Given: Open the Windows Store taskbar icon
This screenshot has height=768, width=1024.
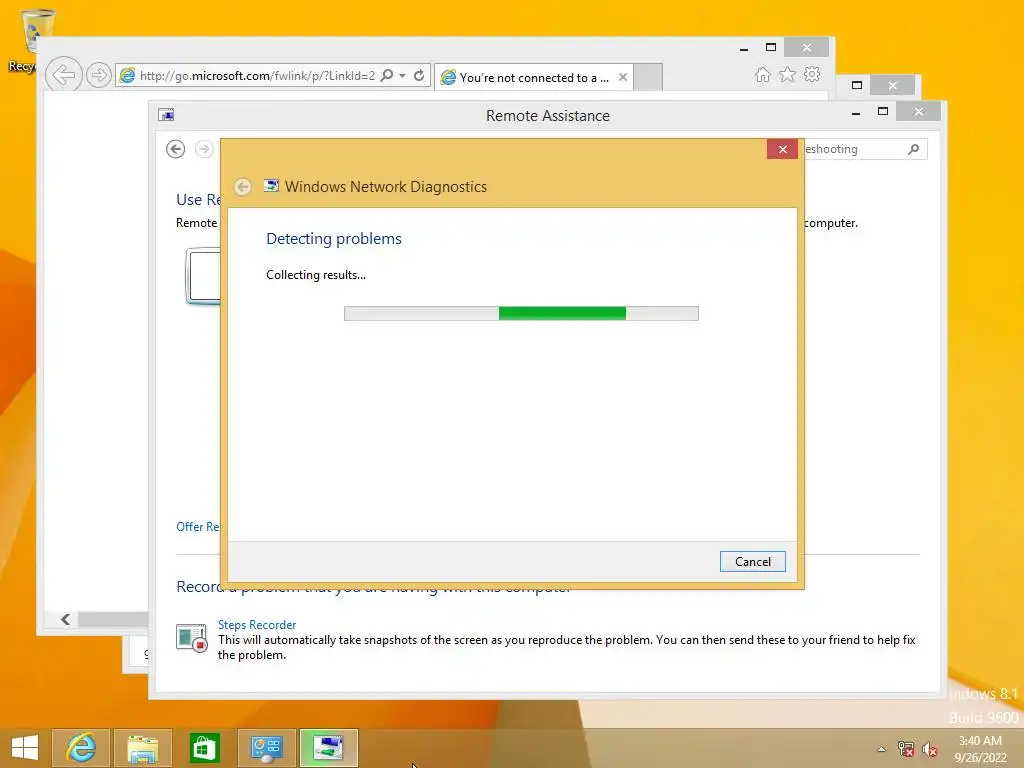Looking at the screenshot, I should (204, 748).
